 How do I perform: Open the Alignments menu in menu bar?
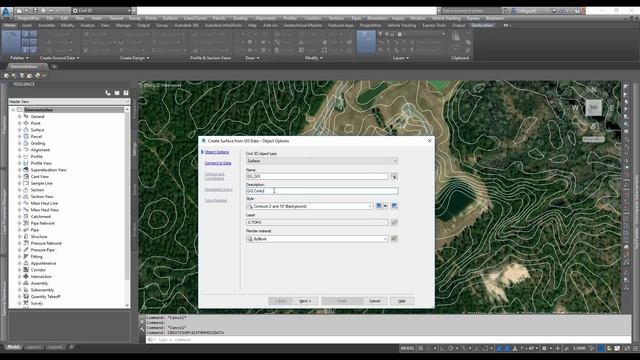[x=265, y=18]
